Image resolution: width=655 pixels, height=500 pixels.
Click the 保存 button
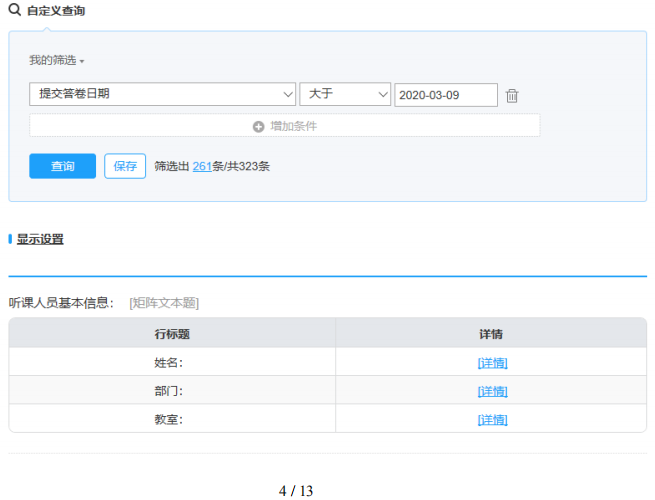[x=125, y=166]
